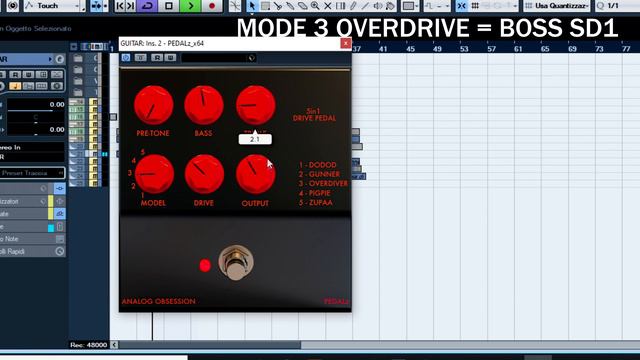Select the 'ereo In' input routing field
This screenshot has height=360, width=640.
[x=32, y=147]
